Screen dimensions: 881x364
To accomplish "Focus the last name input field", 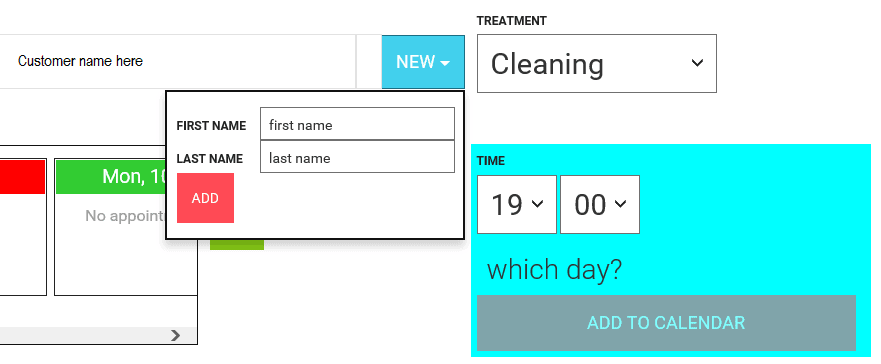I will point(357,157).
